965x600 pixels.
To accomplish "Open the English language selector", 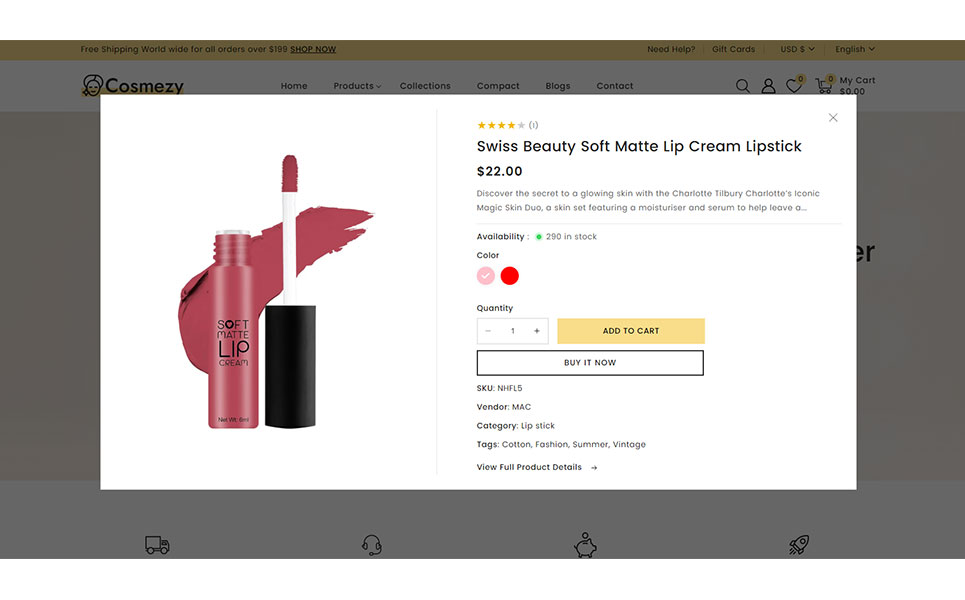I will 855,49.
